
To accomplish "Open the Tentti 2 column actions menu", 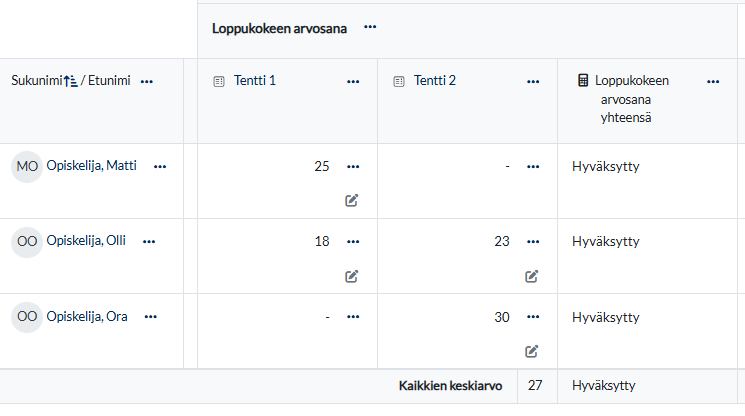I will (x=532, y=81).
